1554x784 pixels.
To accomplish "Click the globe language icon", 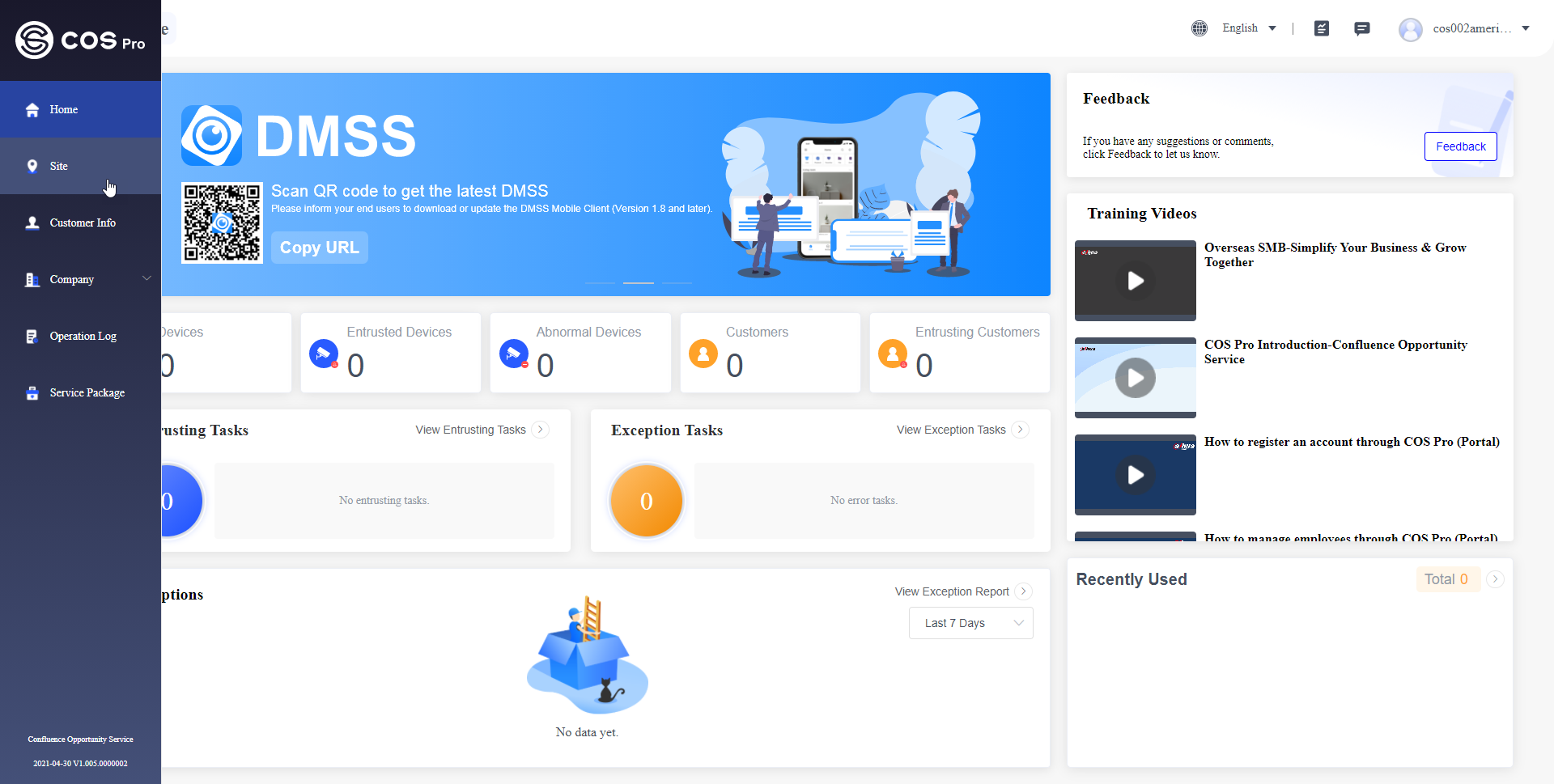I will click(x=1199, y=28).
